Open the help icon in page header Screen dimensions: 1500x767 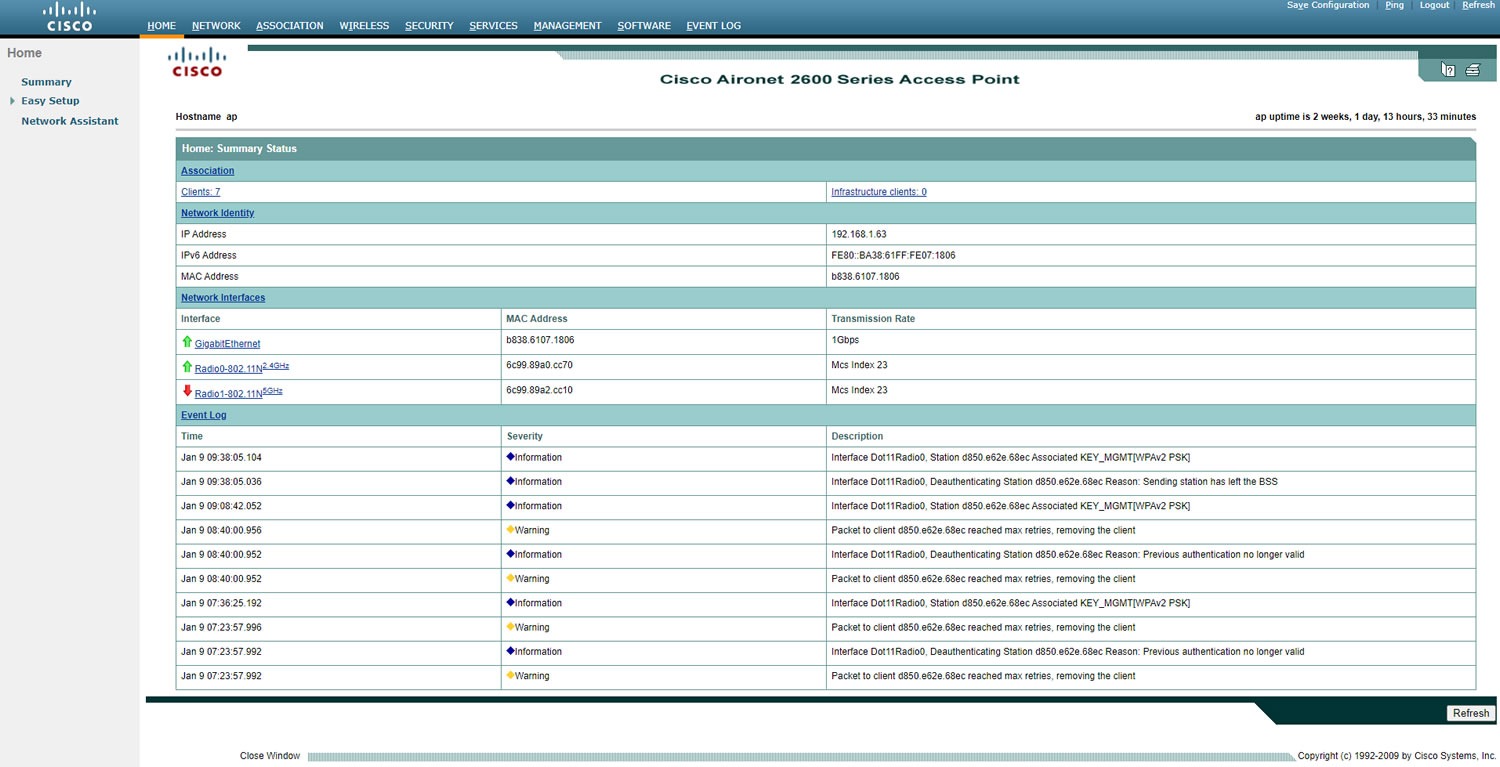[1447, 70]
